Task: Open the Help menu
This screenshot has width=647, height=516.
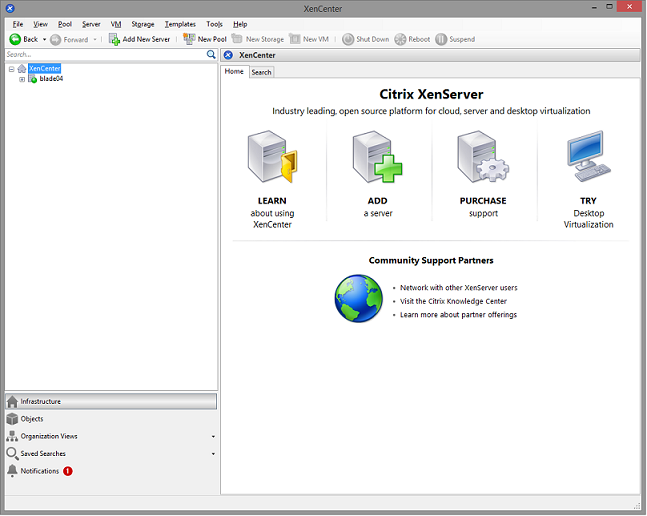Action: 240,24
